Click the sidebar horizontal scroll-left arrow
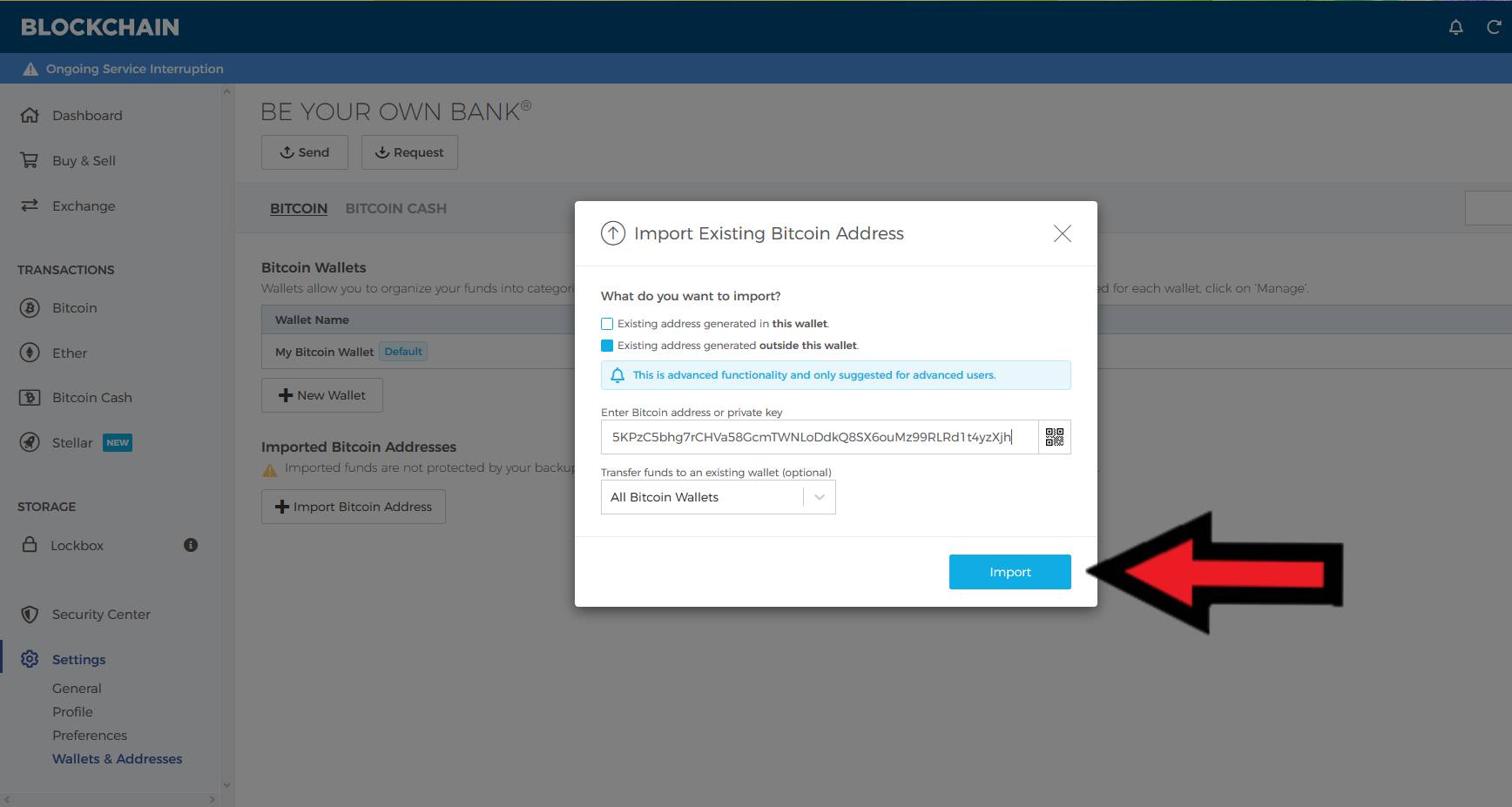 (7, 798)
